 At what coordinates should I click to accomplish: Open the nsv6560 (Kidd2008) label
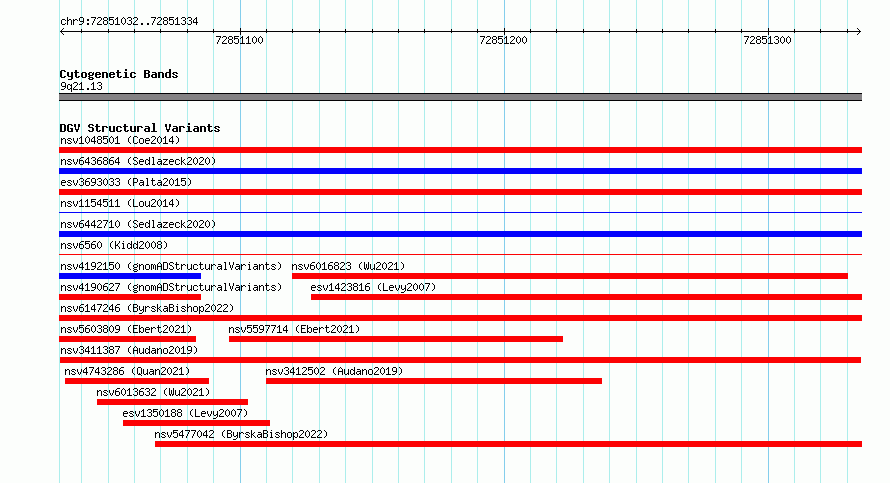[114, 245]
